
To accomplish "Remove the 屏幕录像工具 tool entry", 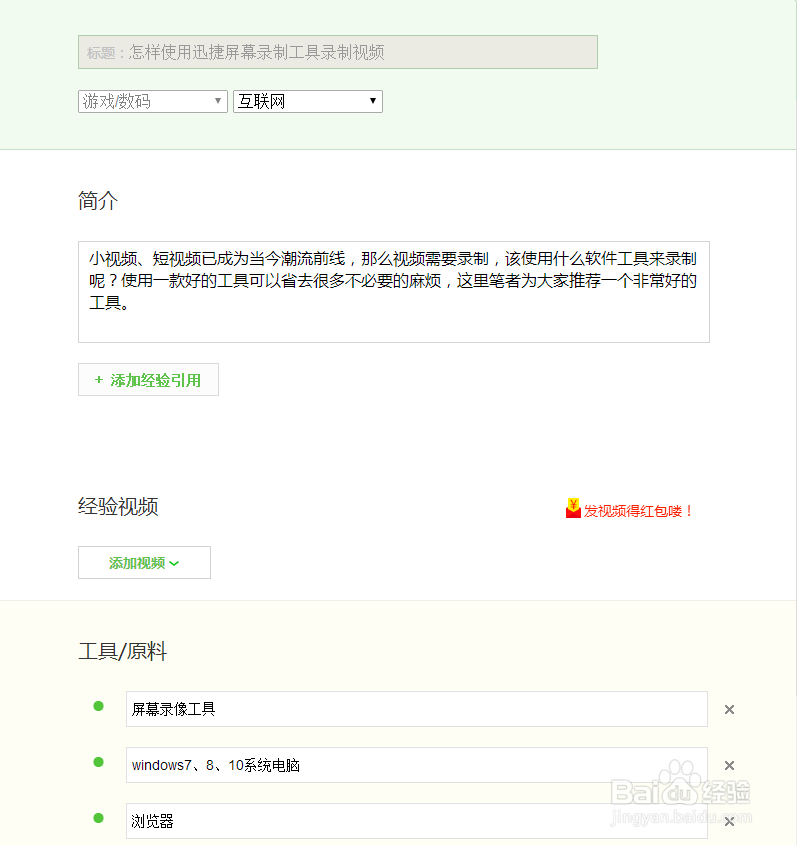I will [729, 709].
